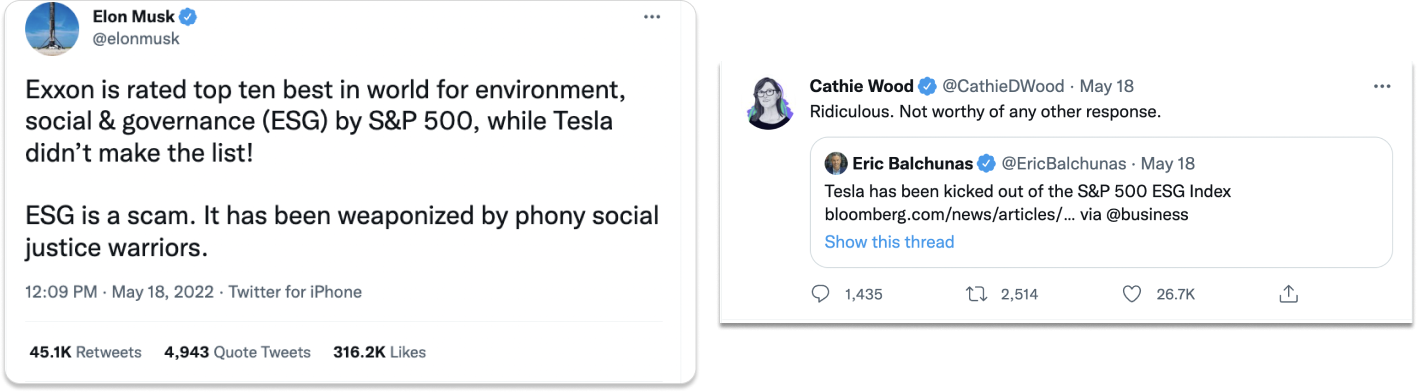Open Cathie Wood's profile avatar
The height and width of the screenshot is (392, 1417).
tap(770, 101)
